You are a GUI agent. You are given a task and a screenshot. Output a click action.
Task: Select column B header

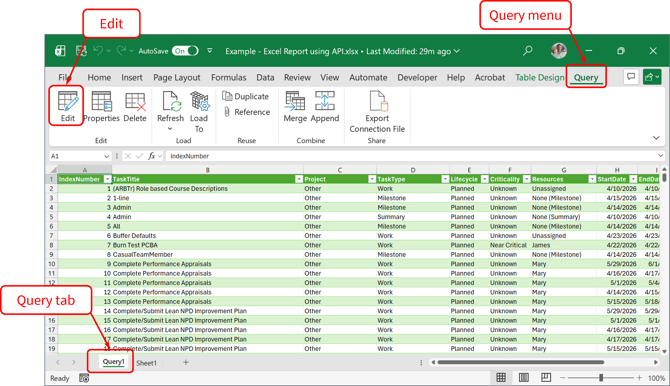click(208, 170)
